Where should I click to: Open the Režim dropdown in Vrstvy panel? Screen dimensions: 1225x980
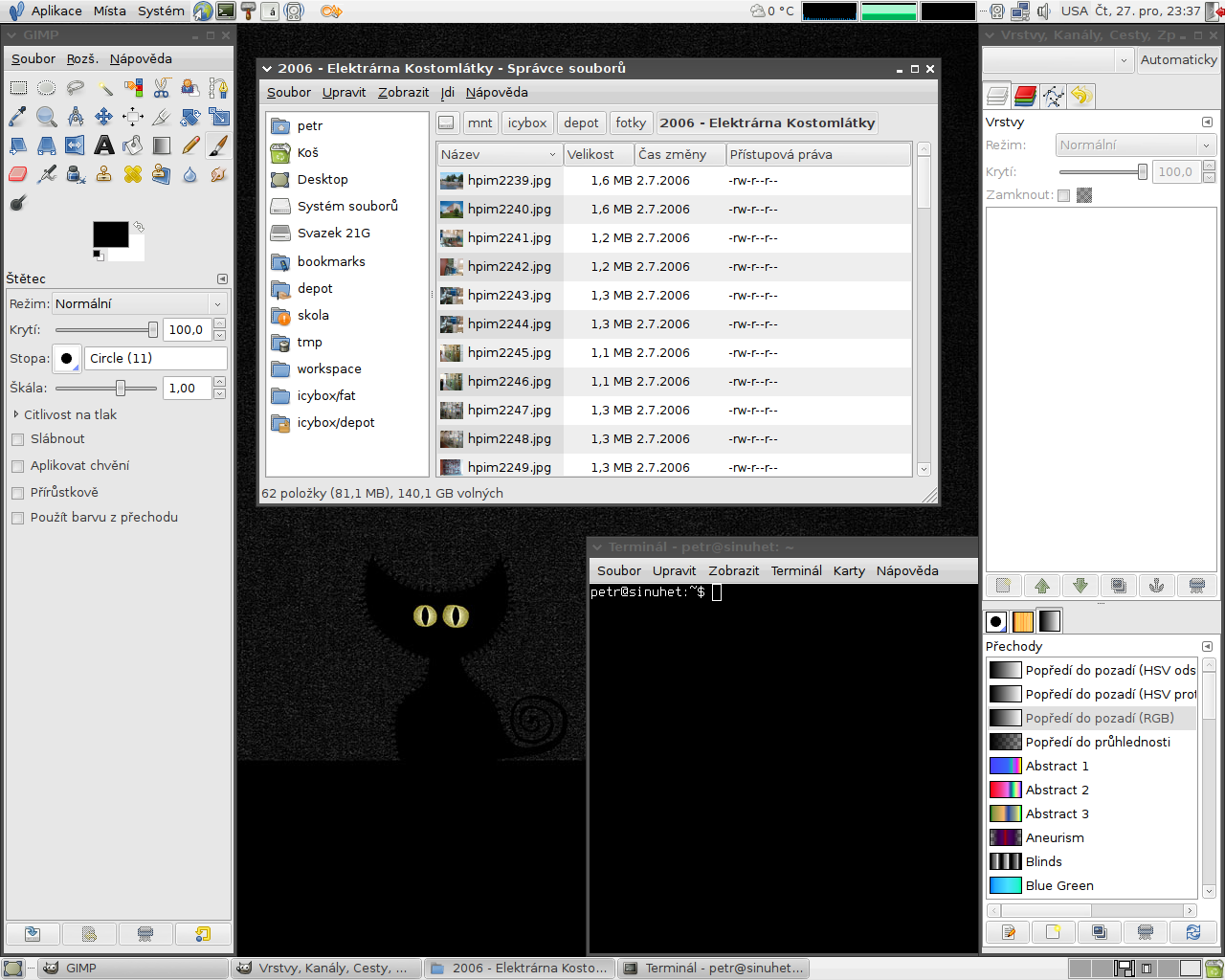(1136, 145)
